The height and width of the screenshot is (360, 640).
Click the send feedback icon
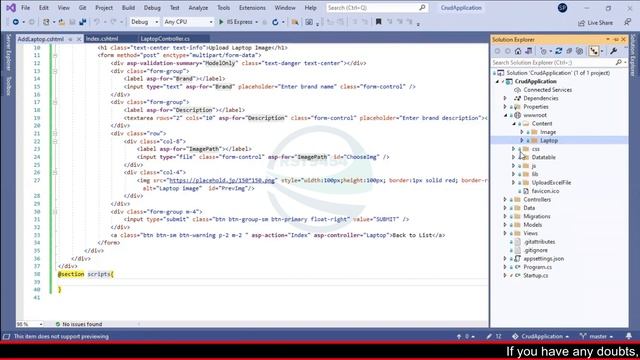click(x=627, y=22)
